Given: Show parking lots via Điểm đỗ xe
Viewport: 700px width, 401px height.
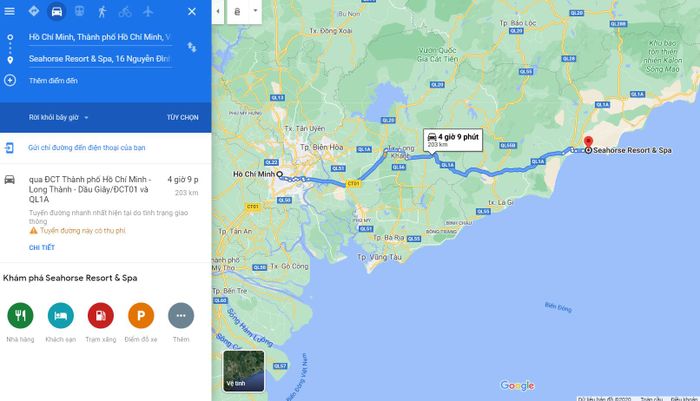Looking at the screenshot, I should (x=141, y=316).
